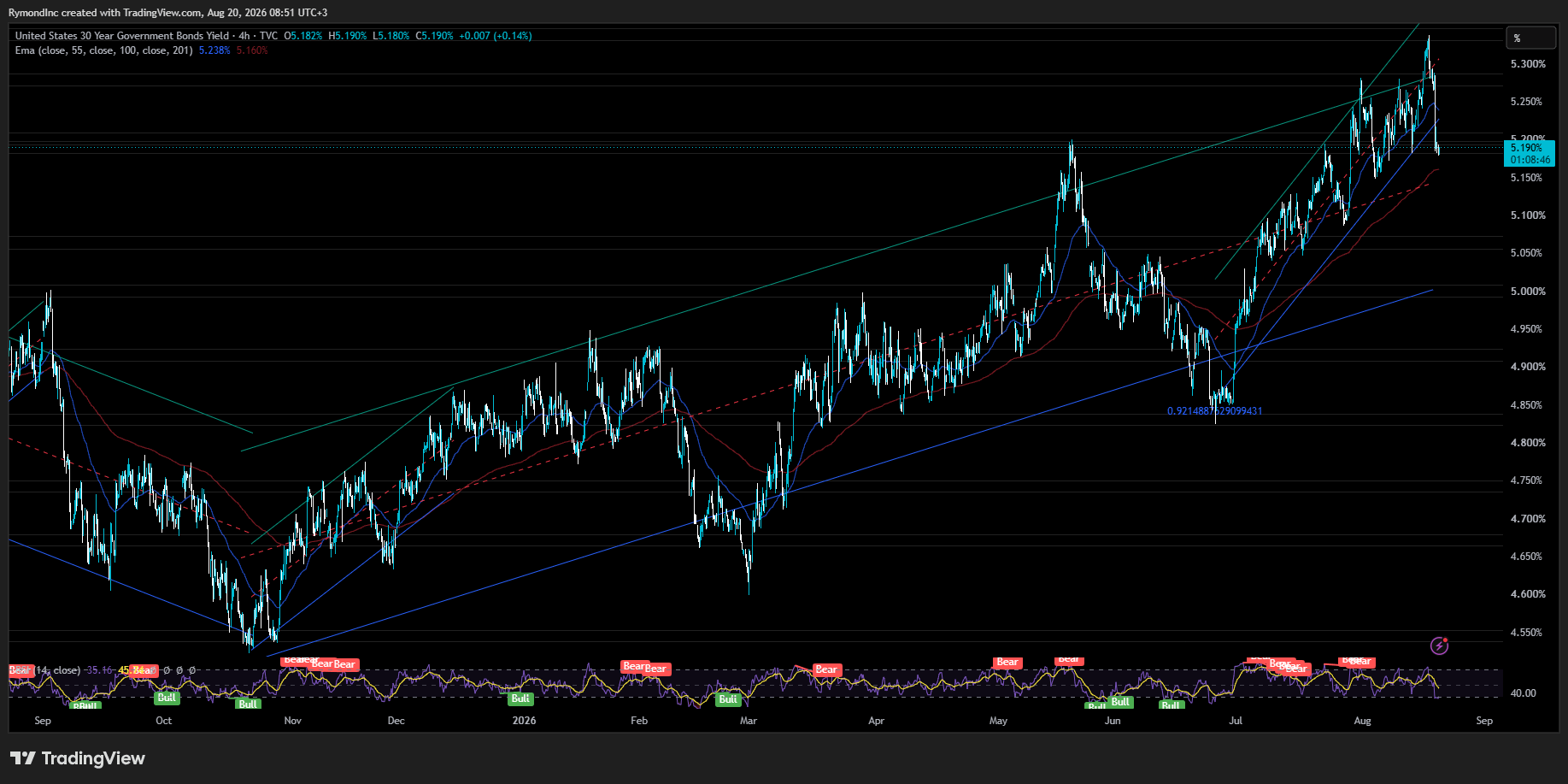Click the 4.650% price axis label

click(x=1528, y=557)
